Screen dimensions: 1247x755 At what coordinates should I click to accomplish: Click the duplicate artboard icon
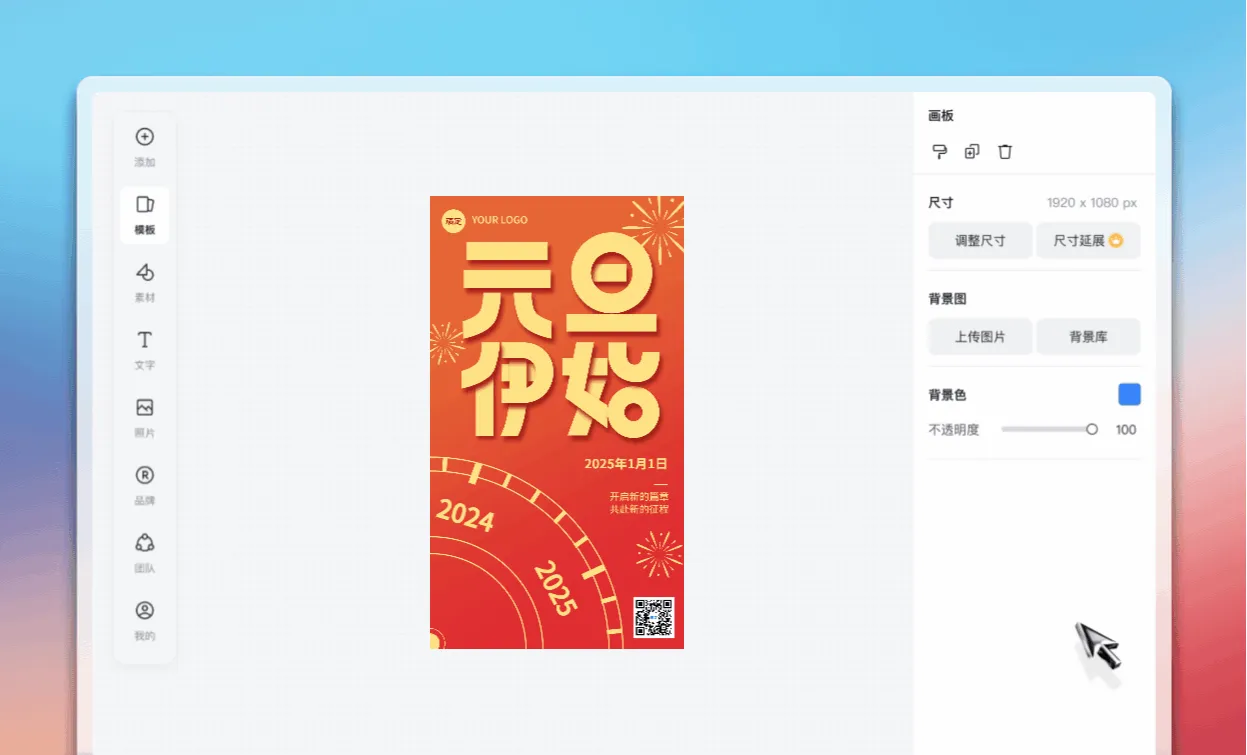(972, 152)
